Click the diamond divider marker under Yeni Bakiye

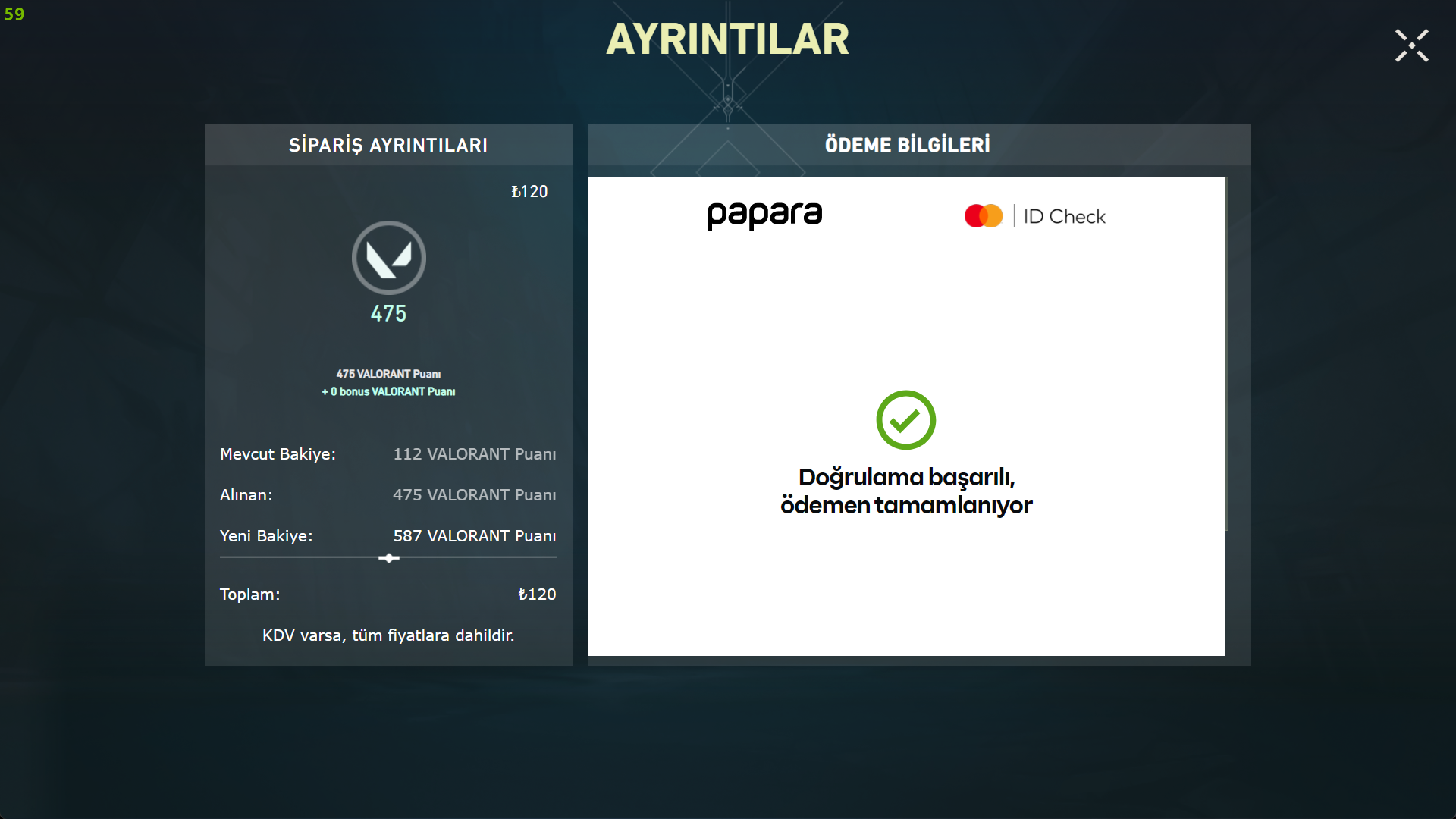click(389, 558)
